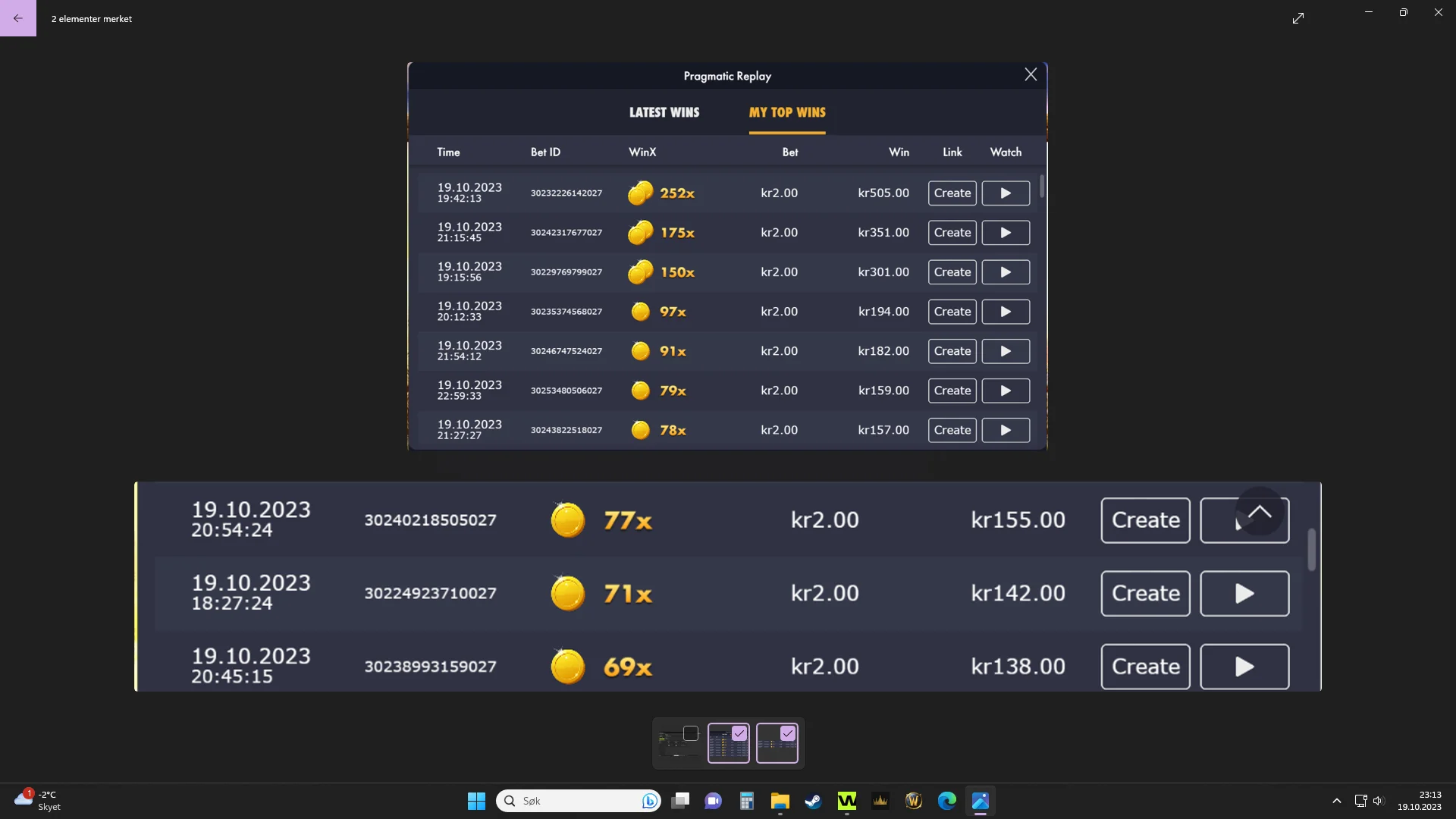Create a link for the 79x win

(952, 391)
